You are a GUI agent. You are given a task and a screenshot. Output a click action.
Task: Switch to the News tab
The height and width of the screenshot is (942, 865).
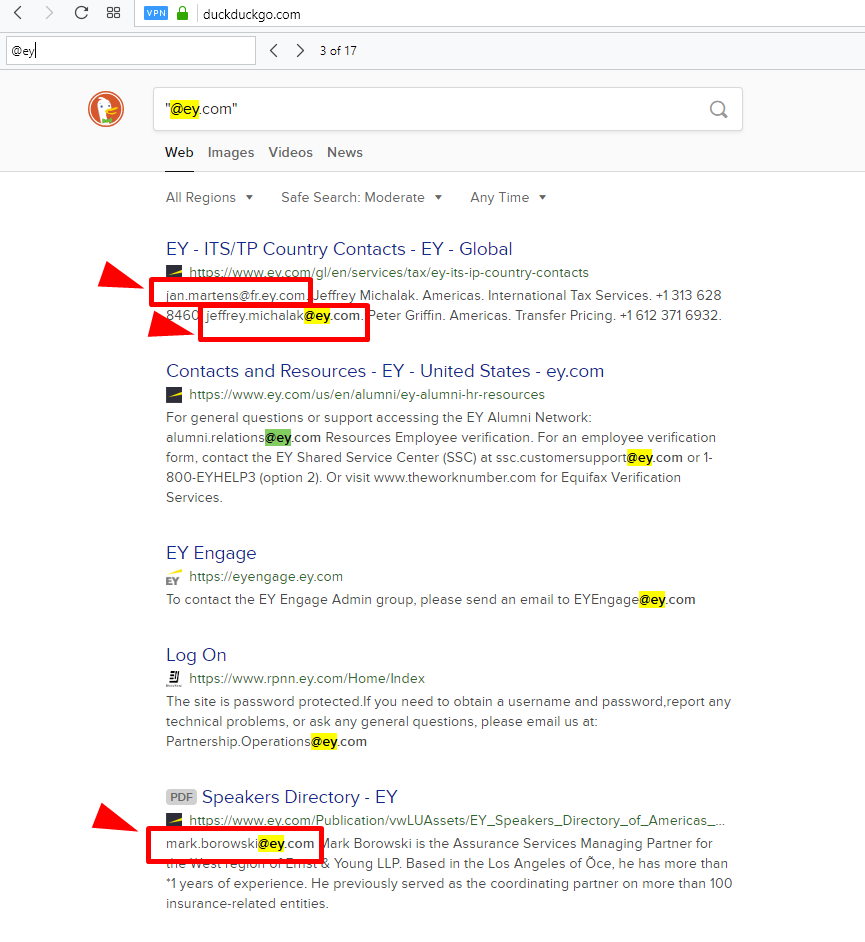click(x=344, y=152)
